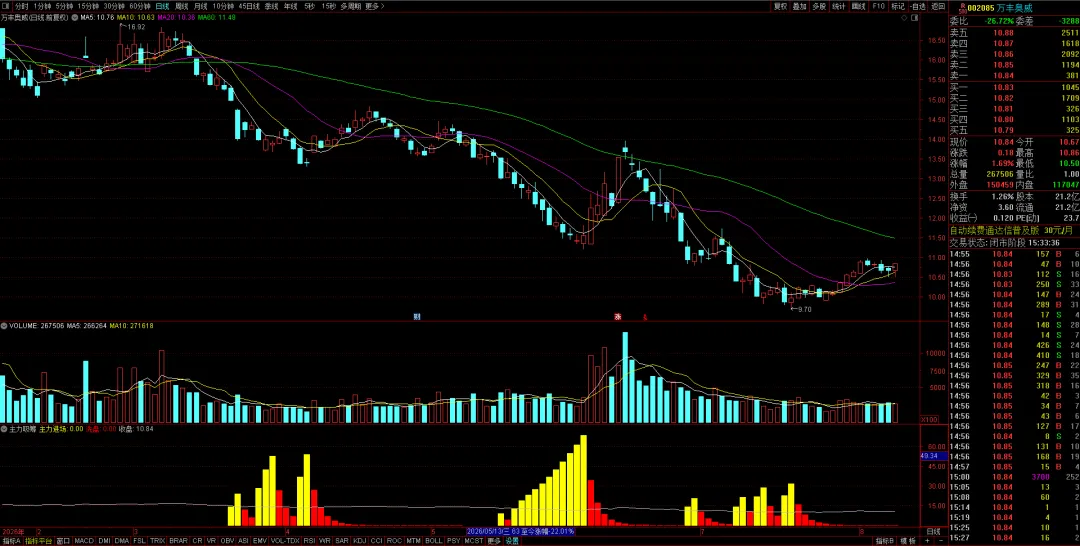Click the 多股 multi-stock button
The height and width of the screenshot is (546, 1080).
[x=818, y=6]
